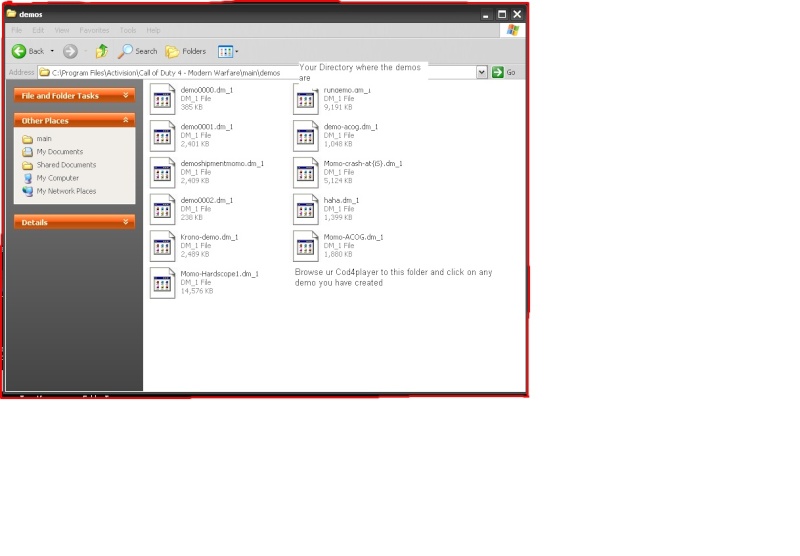This screenshot has height=556, width=800.
Task: Open Shared Documents link
Action: point(66,165)
